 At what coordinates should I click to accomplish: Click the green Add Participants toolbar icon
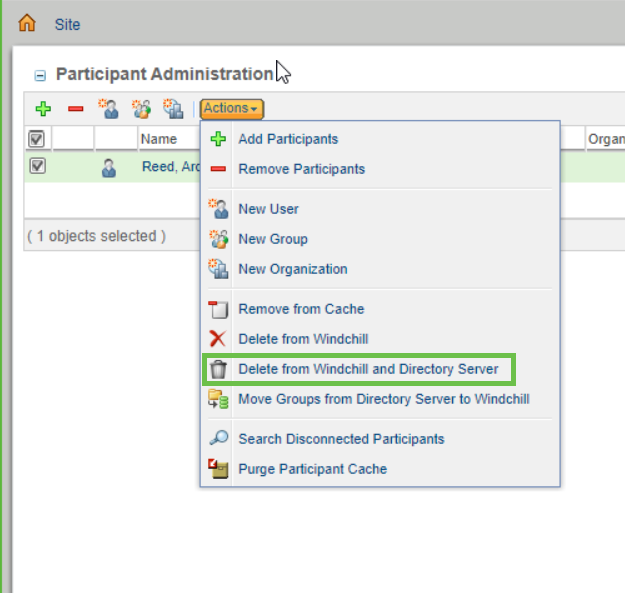tap(43, 109)
